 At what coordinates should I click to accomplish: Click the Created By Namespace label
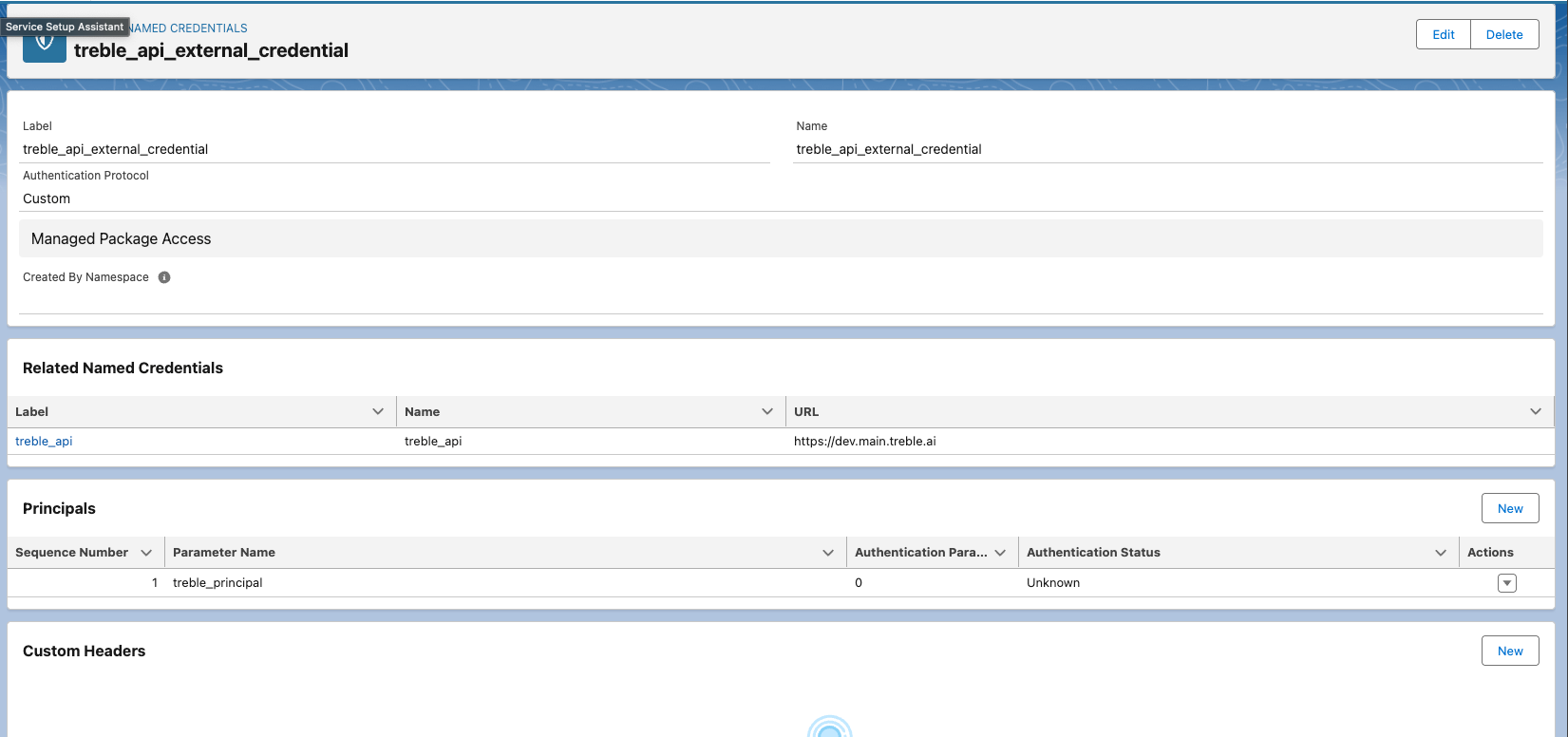(85, 277)
